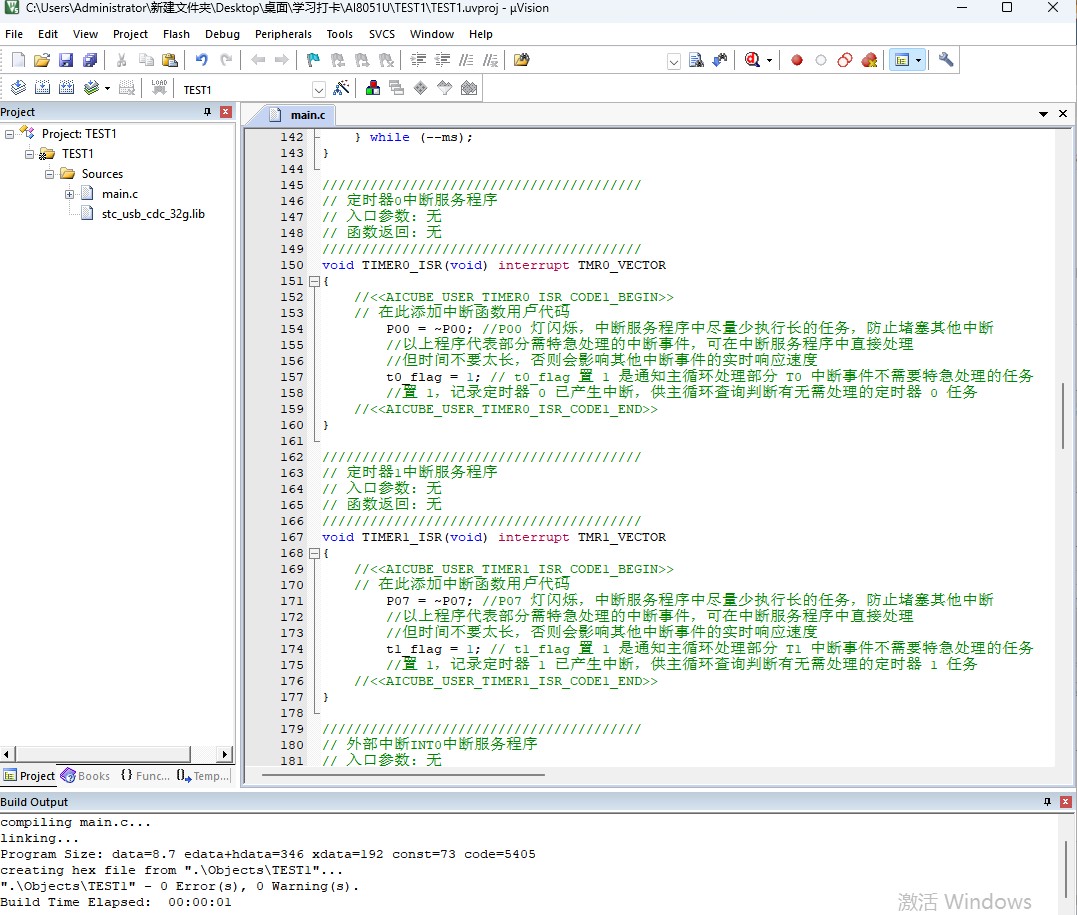Image resolution: width=1077 pixels, height=915 pixels.
Task: Expand the batch build dropdown arrow
Action: coord(107,88)
